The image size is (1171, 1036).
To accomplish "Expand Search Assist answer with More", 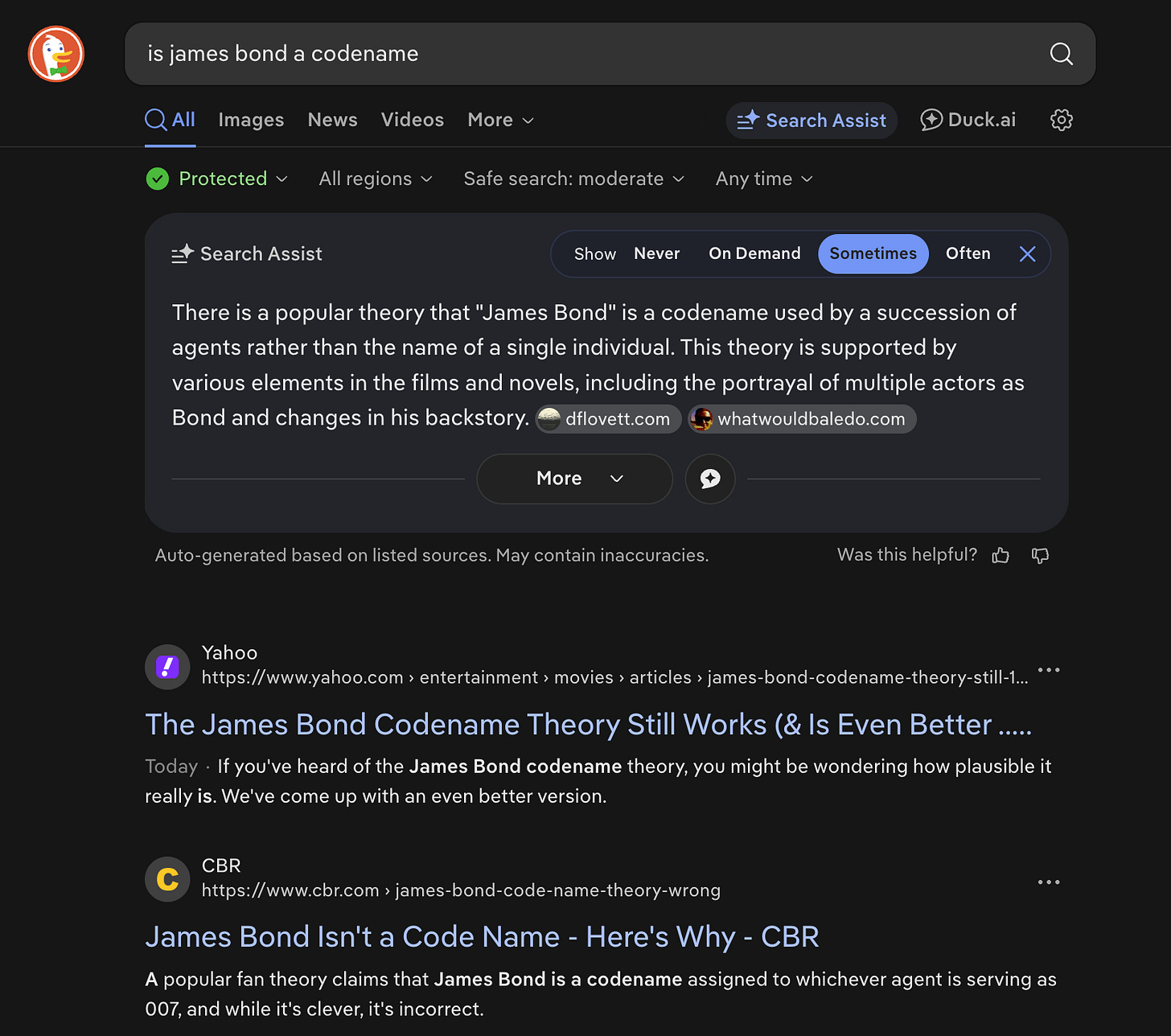I will click(574, 479).
